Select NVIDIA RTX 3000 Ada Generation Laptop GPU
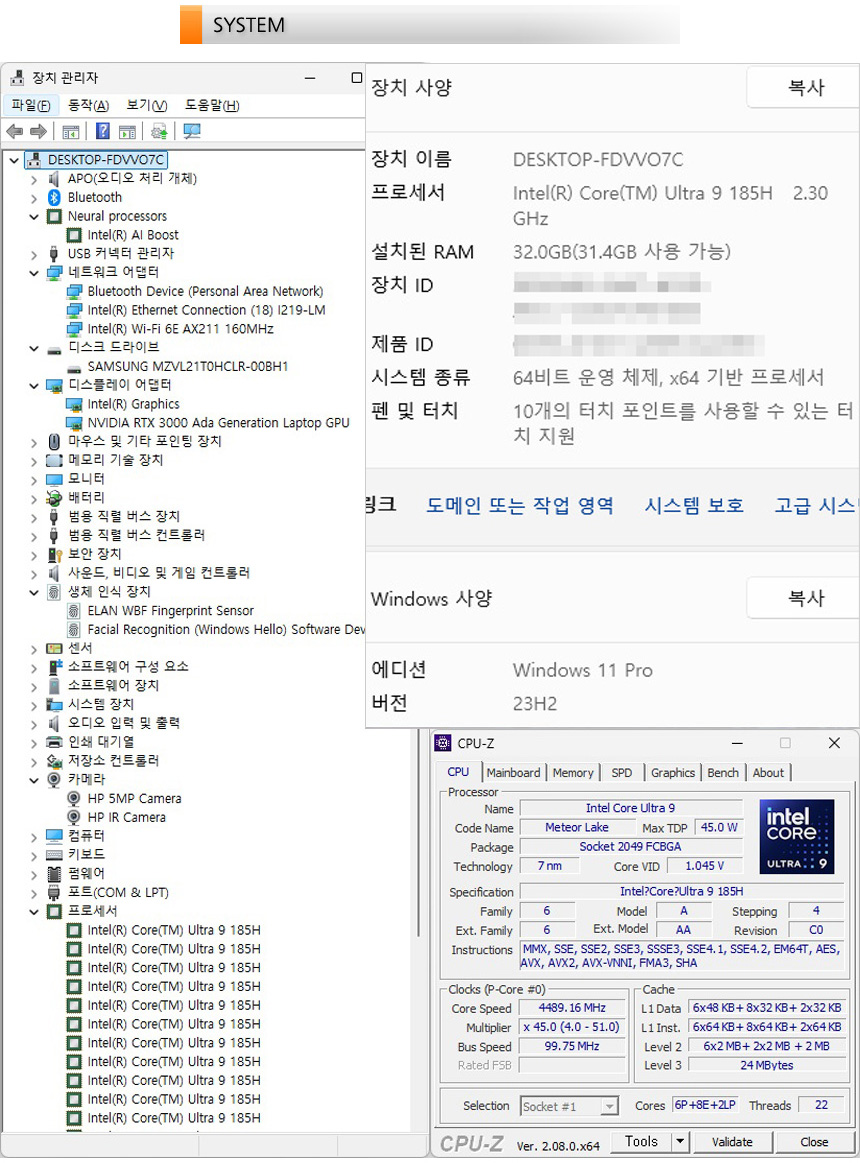The width and height of the screenshot is (860, 1163). (218, 423)
